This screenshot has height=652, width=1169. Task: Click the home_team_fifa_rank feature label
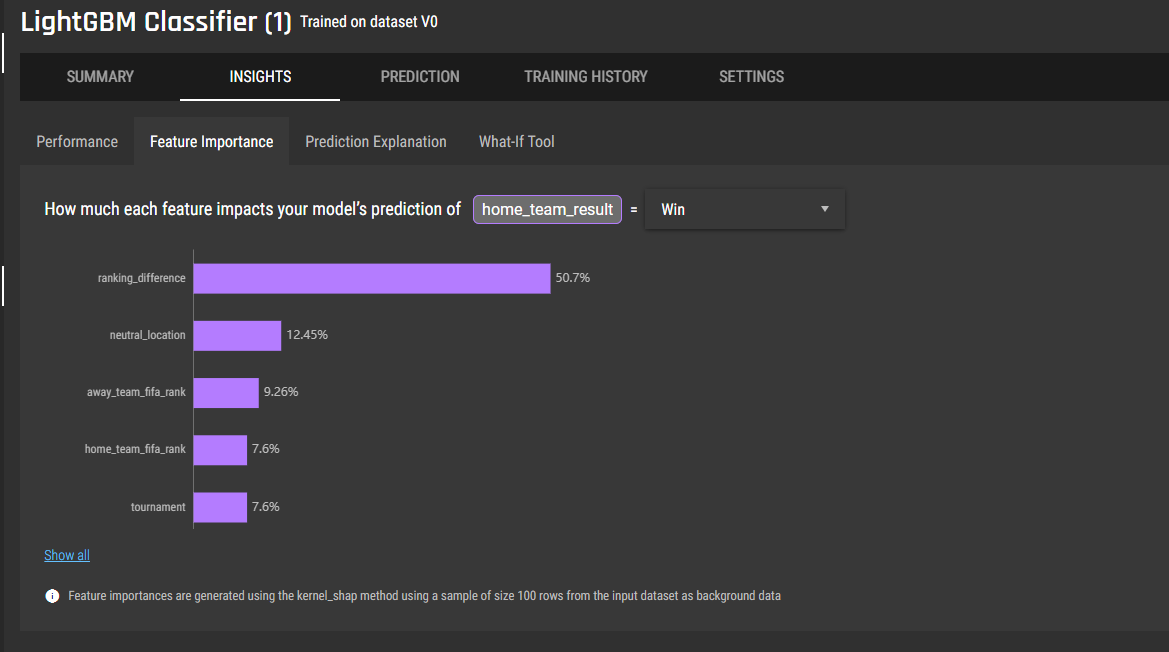pyautogui.click(x=135, y=449)
